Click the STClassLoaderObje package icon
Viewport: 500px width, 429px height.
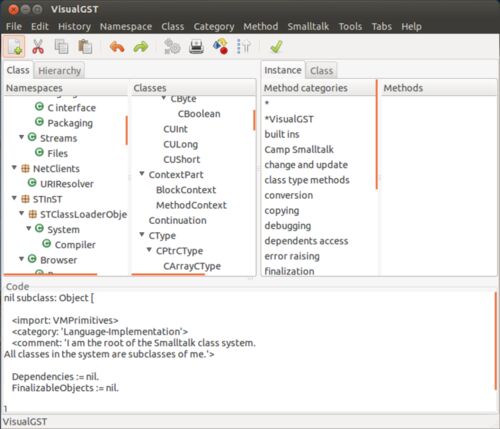pos(33,214)
